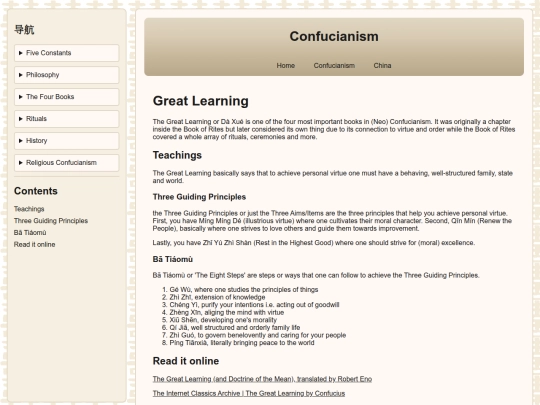Expand Religious Confucianism in sidebar

click(x=66, y=163)
